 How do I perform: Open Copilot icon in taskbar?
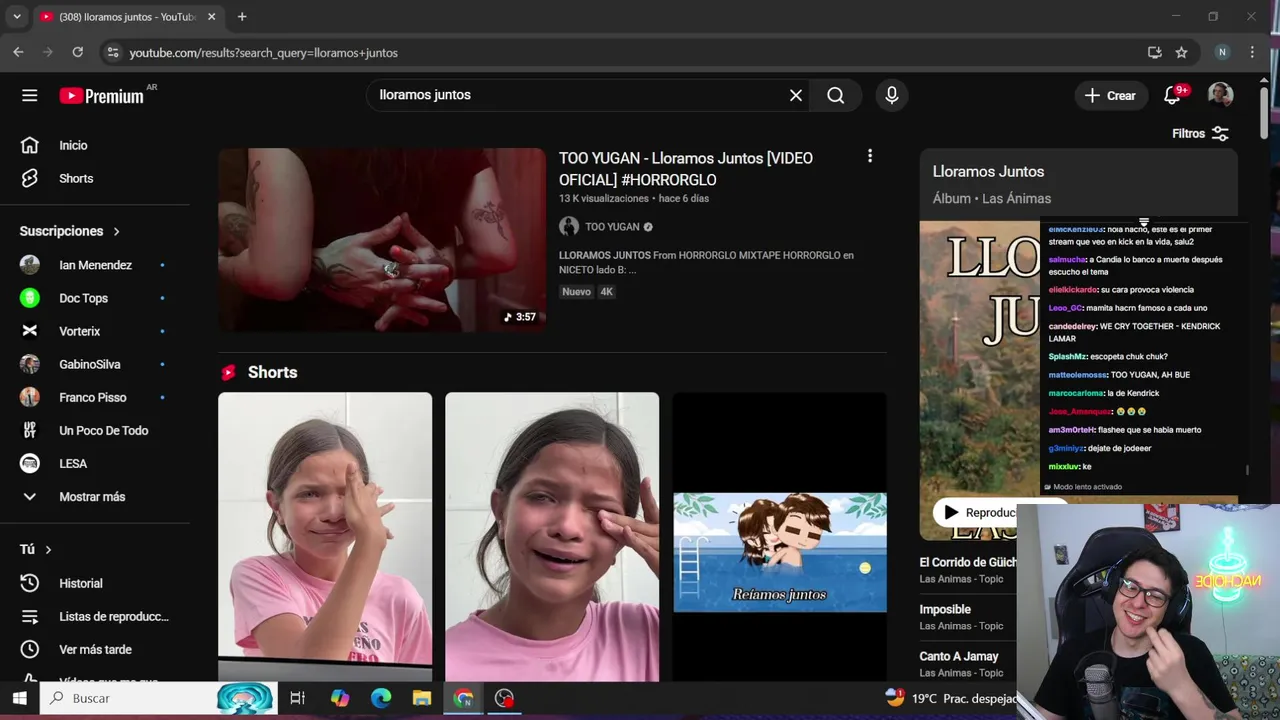340,698
